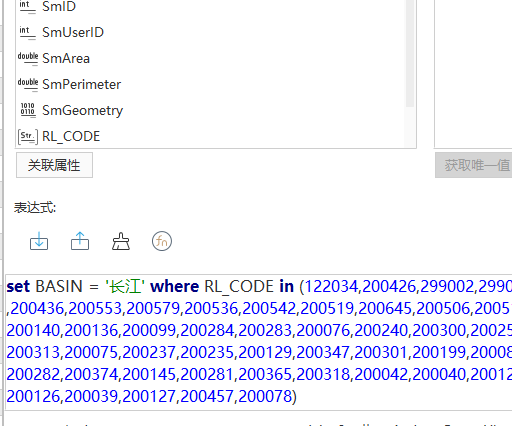Select the RL_CODE string type icon
Viewport: 512px width, 426px height.
click(28, 136)
